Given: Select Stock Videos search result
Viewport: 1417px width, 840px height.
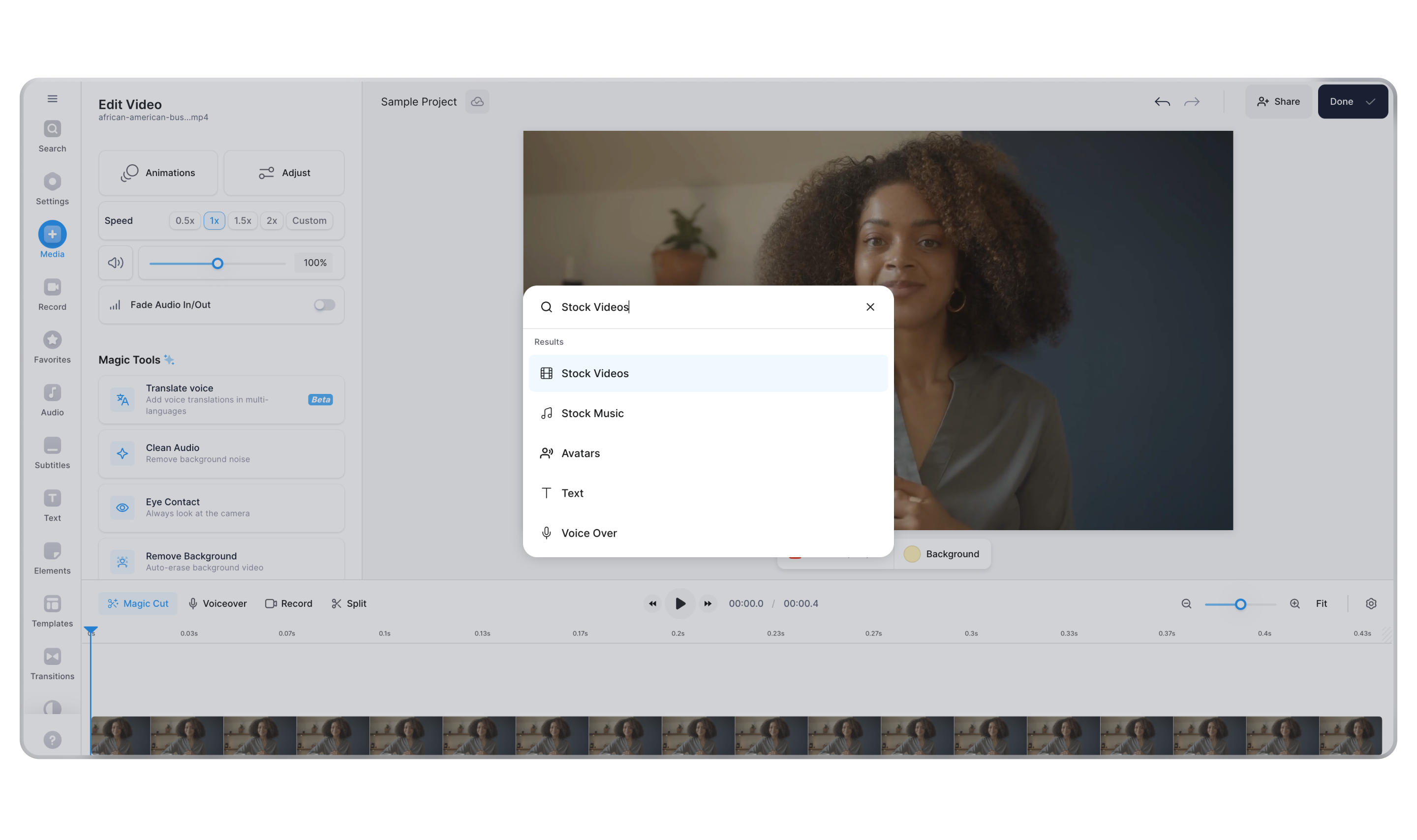Looking at the screenshot, I should click(x=708, y=374).
